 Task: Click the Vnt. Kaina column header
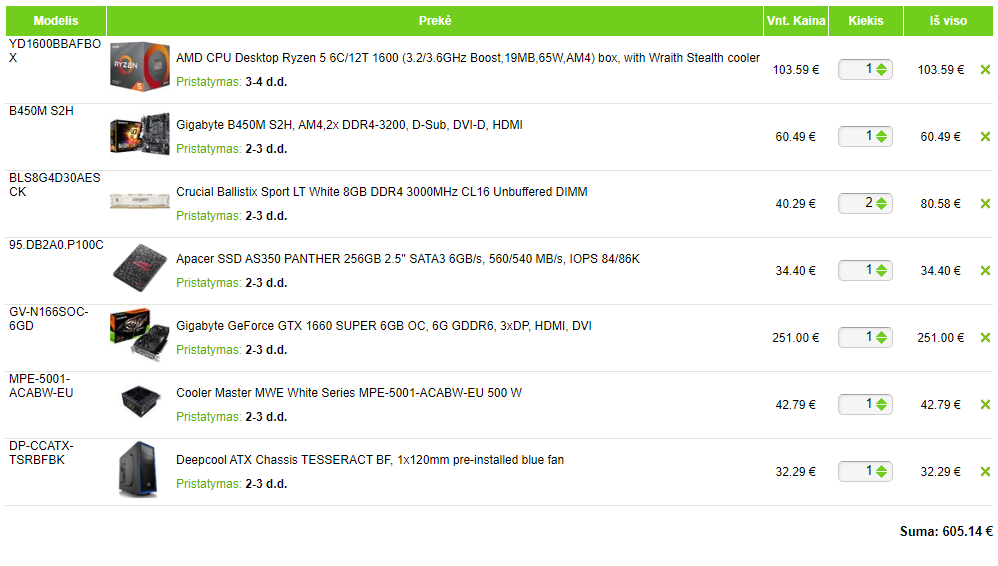pyautogui.click(x=796, y=21)
